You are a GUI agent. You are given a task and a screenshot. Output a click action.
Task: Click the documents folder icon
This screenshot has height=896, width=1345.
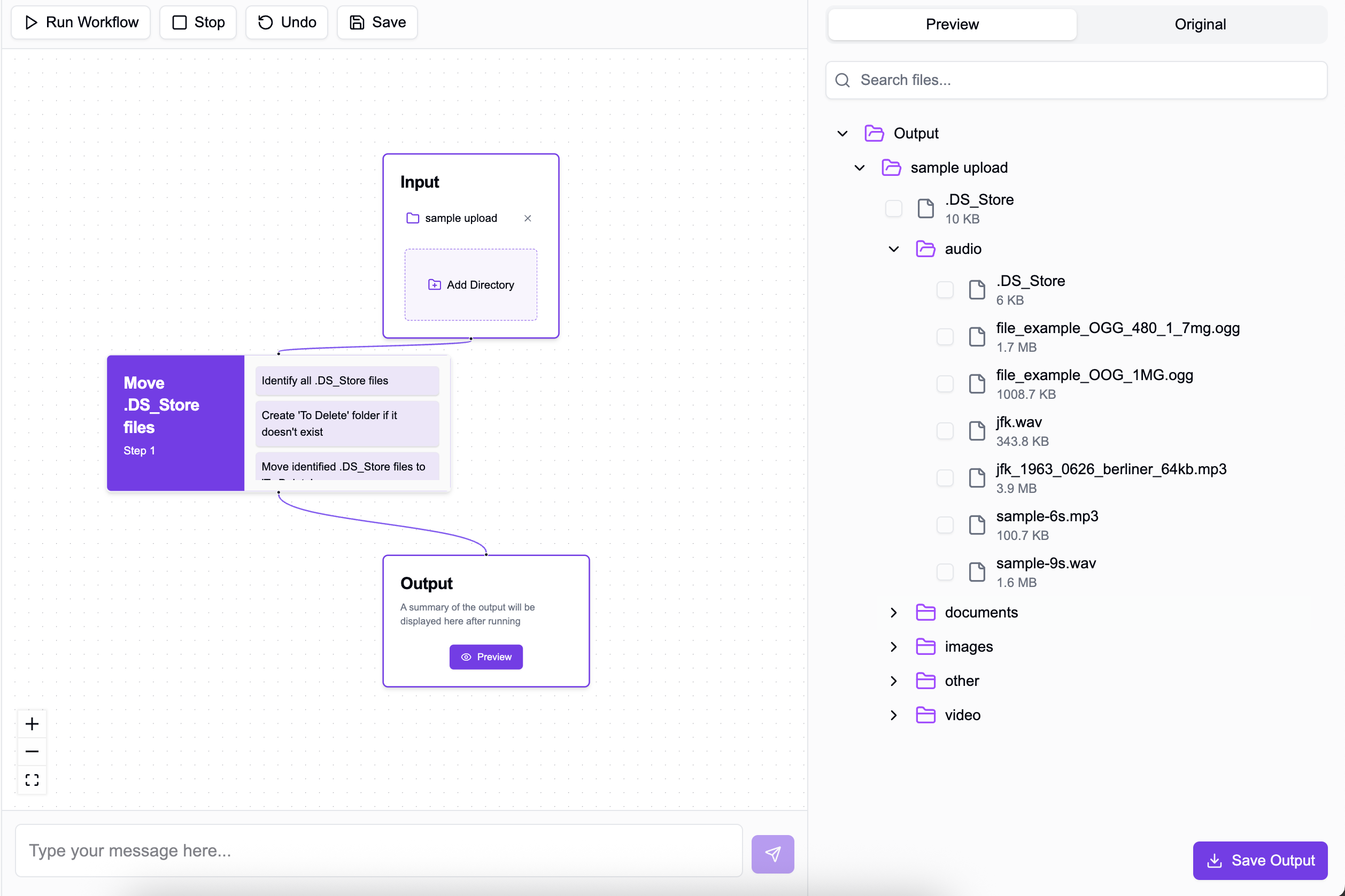pos(925,612)
